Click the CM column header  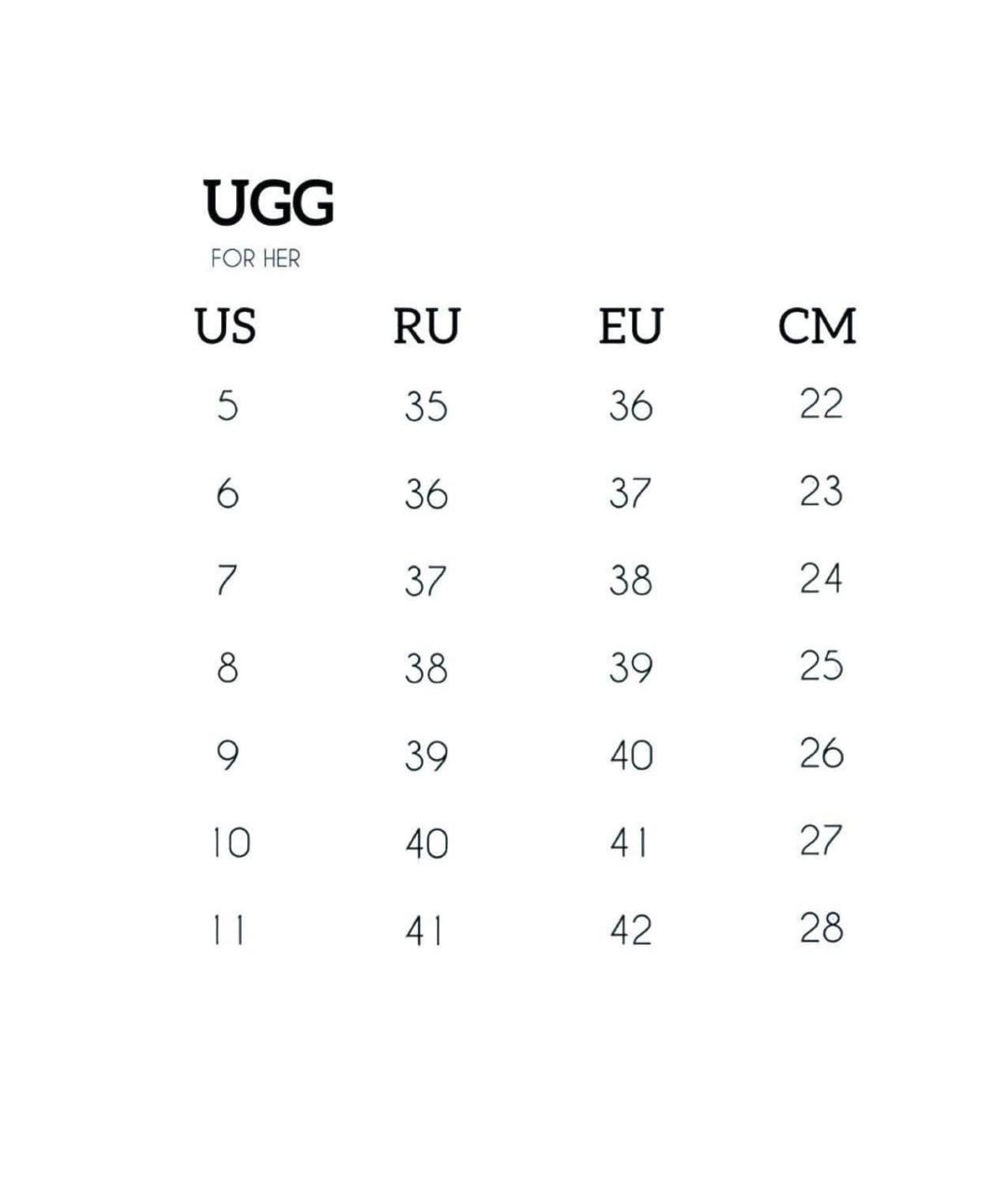(x=818, y=327)
